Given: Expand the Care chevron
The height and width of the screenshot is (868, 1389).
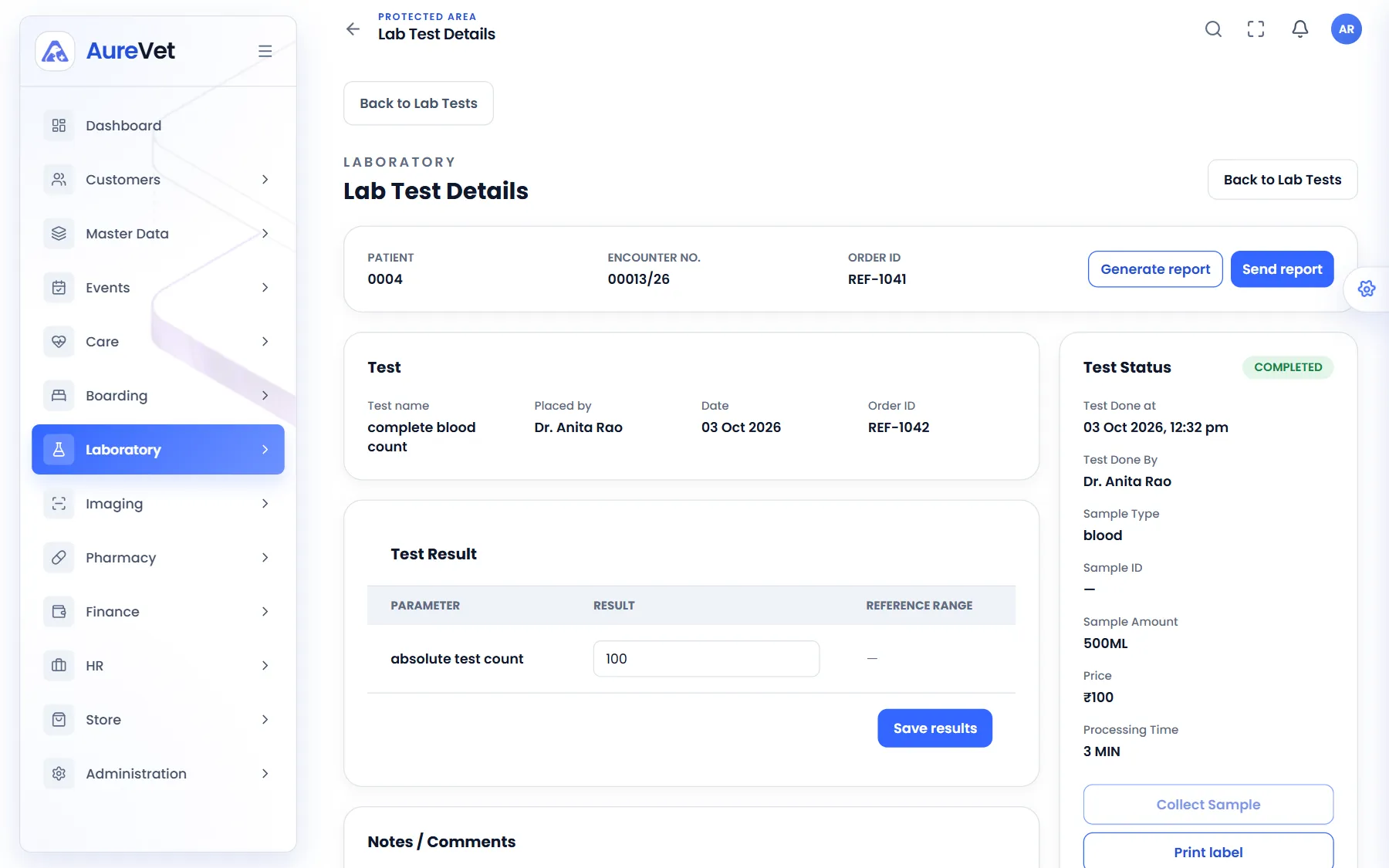Looking at the screenshot, I should (265, 342).
